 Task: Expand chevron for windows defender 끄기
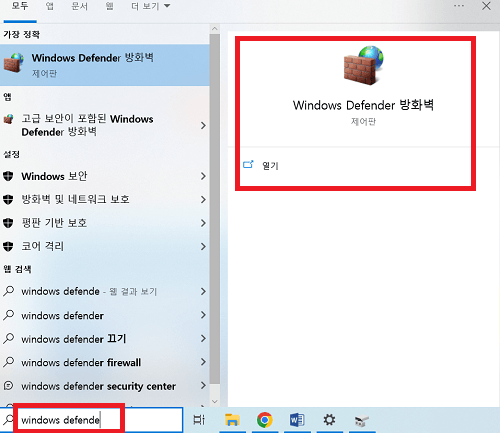pyautogui.click(x=203, y=339)
